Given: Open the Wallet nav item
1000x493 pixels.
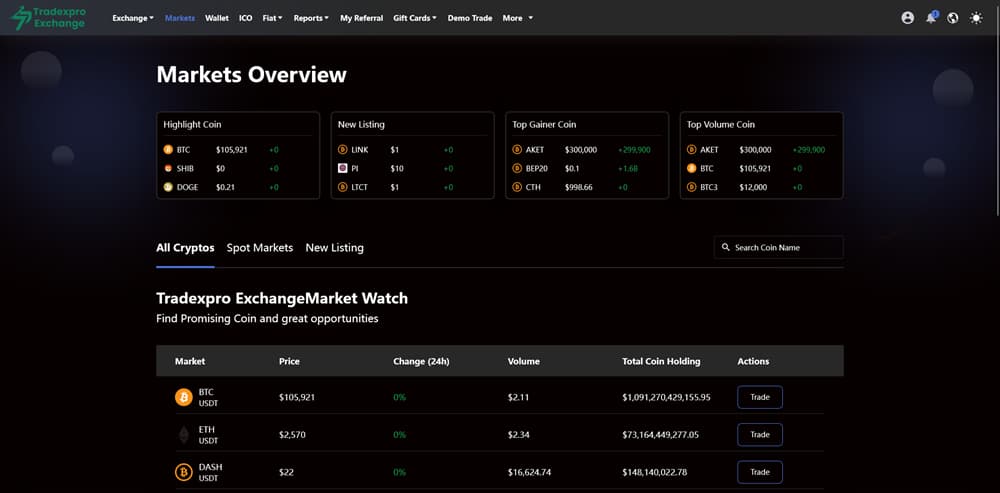Looking at the screenshot, I should click(217, 18).
